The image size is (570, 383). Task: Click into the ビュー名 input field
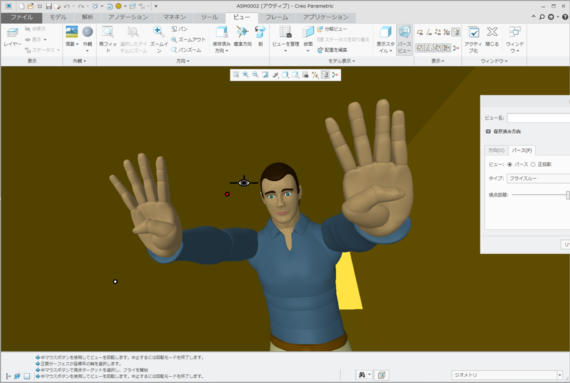pos(538,118)
